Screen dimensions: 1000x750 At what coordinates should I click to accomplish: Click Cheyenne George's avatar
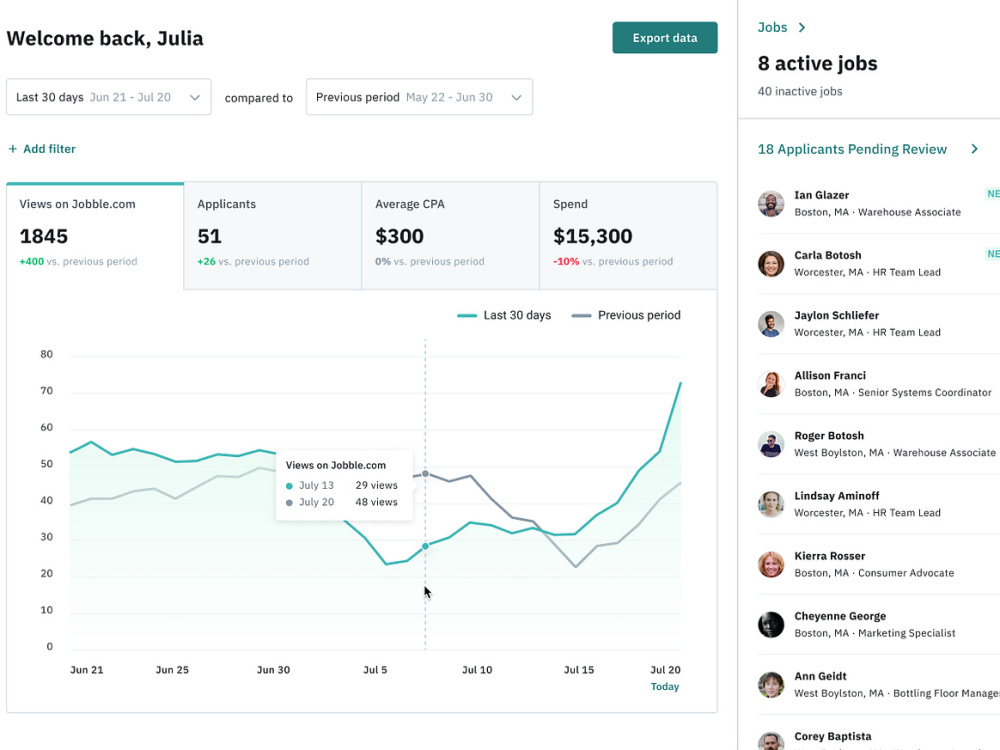coord(771,624)
